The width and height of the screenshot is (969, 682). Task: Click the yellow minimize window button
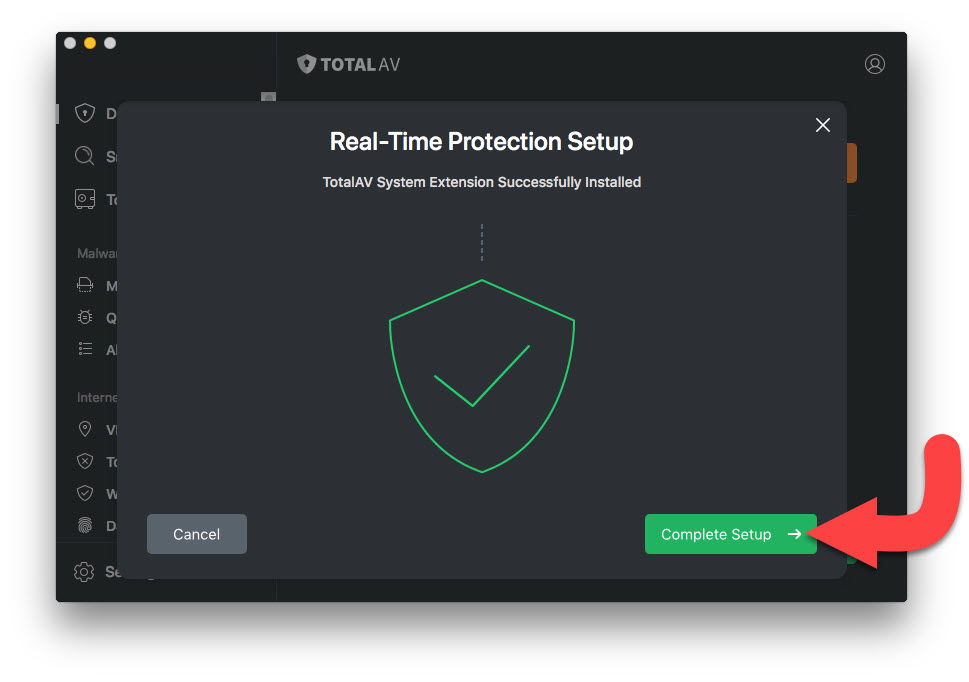pyautogui.click(x=90, y=43)
